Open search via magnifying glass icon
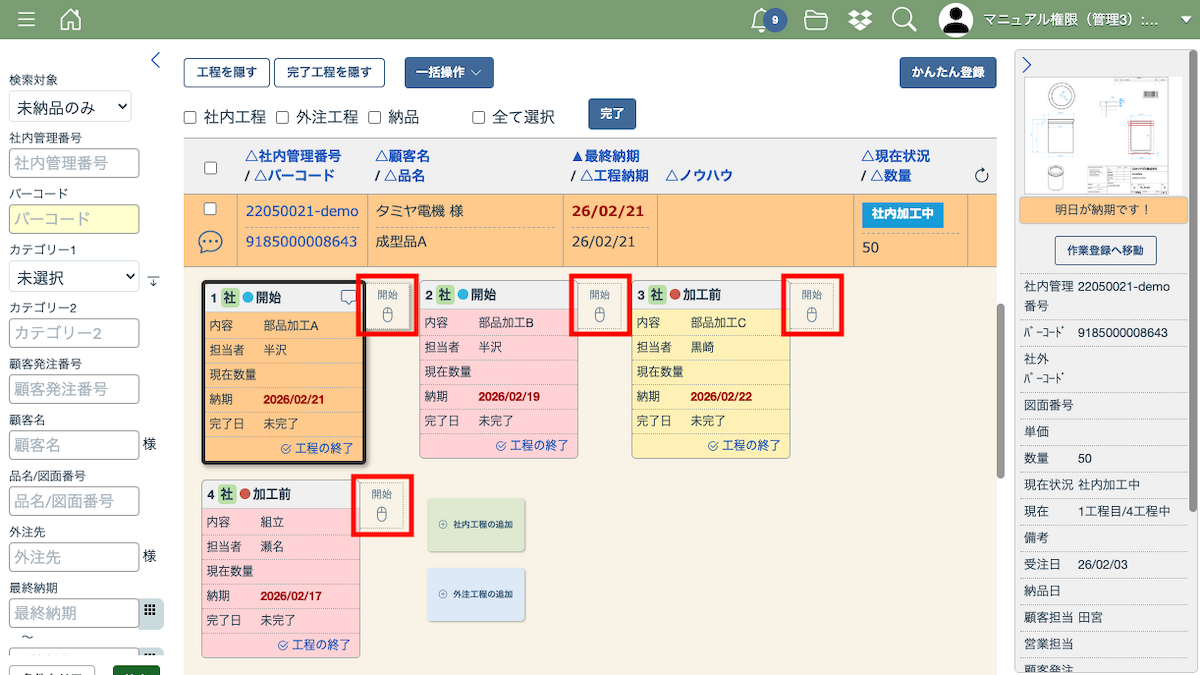Screen dimensions: 1200x675 903,19
